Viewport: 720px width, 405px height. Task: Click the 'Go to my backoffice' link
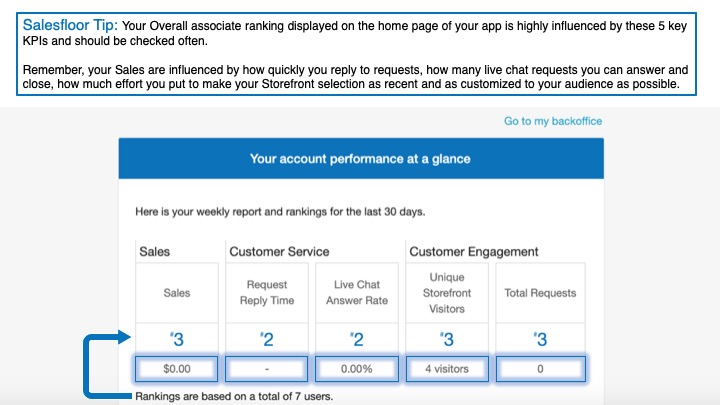(553, 121)
